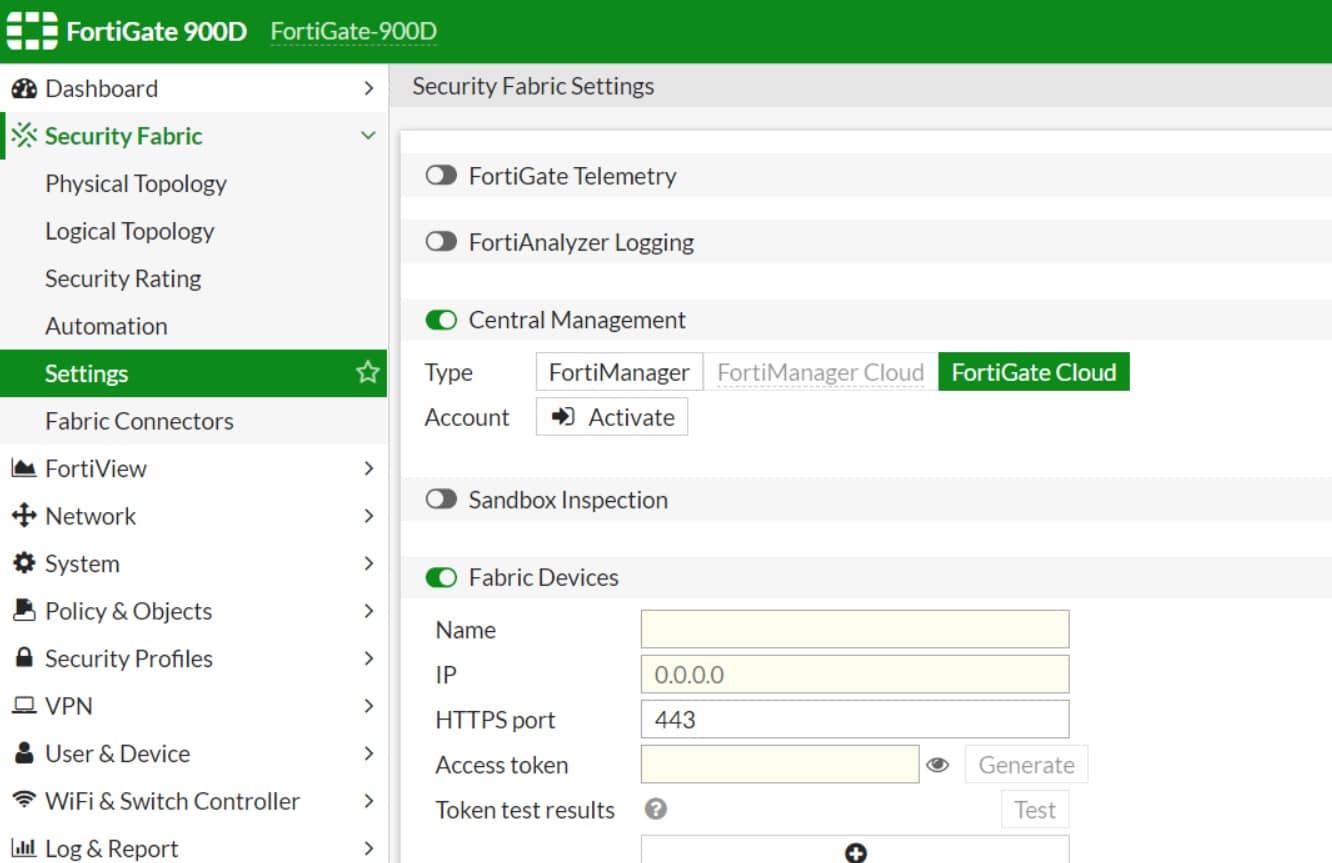Disable the Central Management toggle
This screenshot has height=863, width=1332.
pyautogui.click(x=441, y=320)
